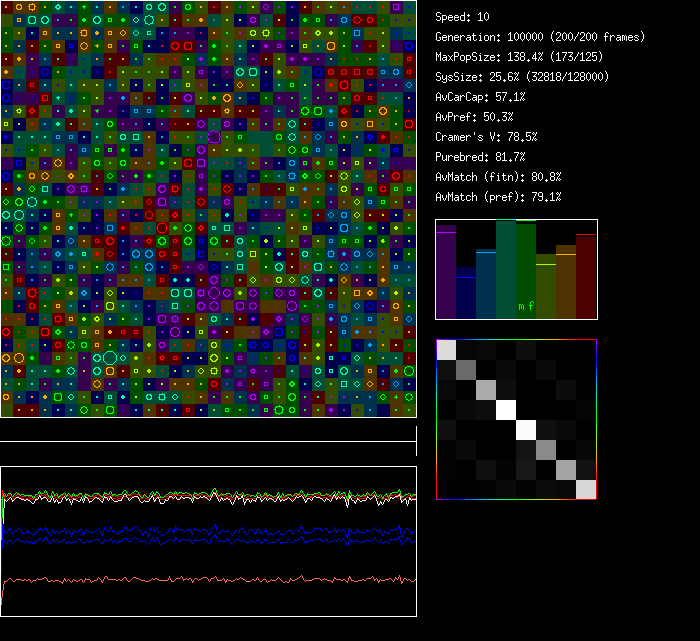The width and height of the screenshot is (700, 641).
Task: Click the Purebred percentage line
Action: click(x=480, y=157)
